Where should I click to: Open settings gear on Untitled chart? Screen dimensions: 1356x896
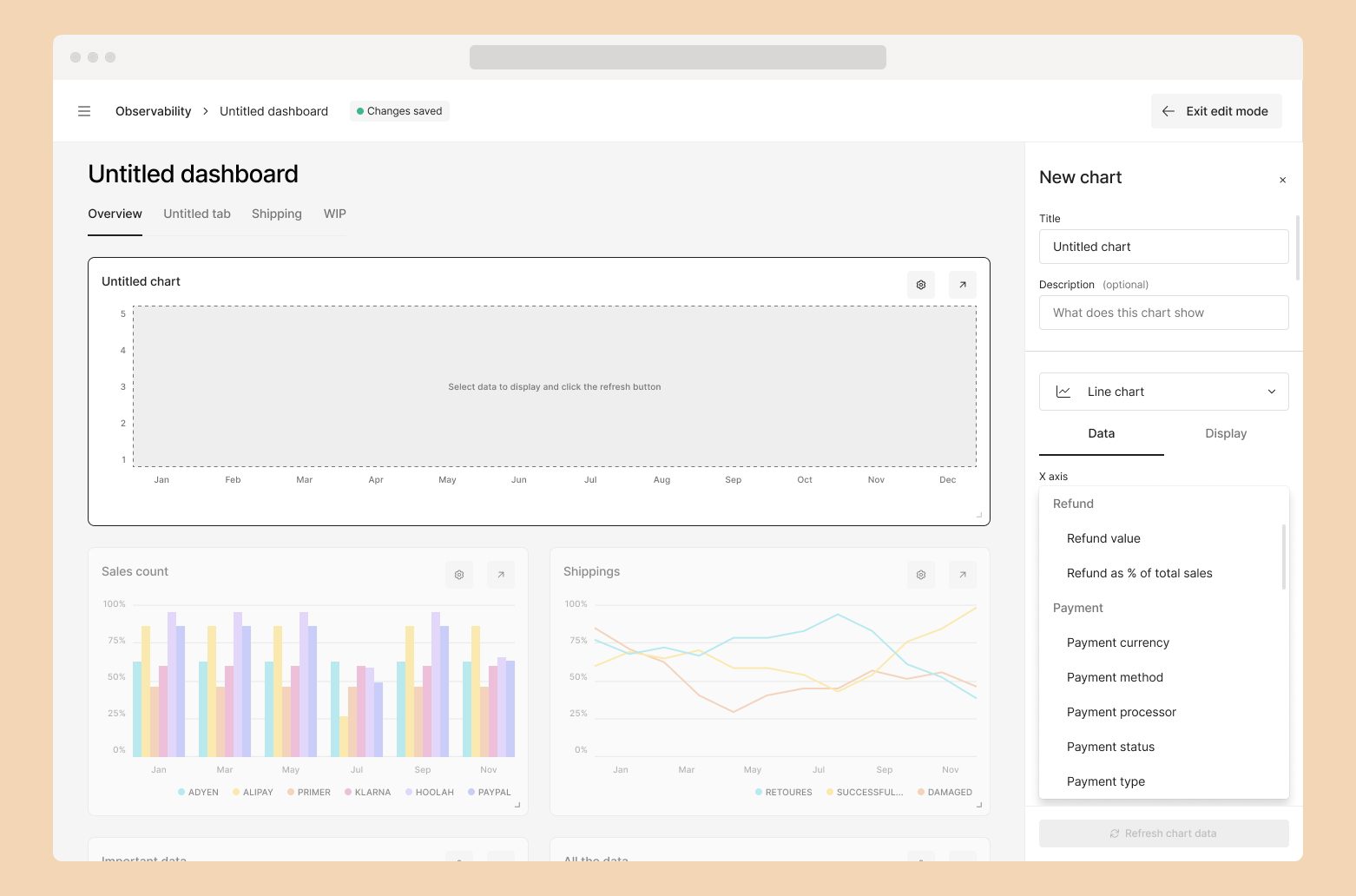920,285
